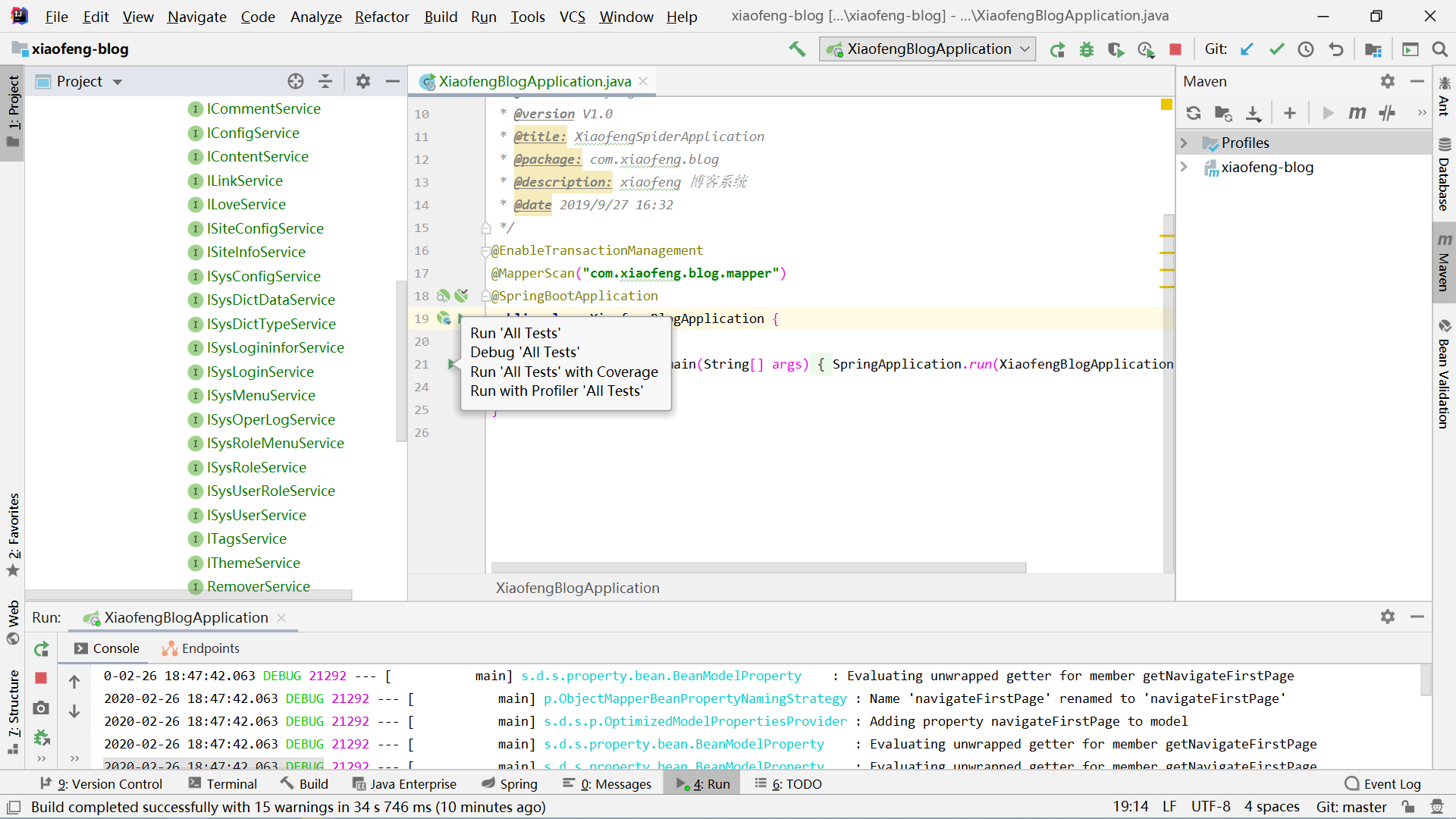Viewport: 1456px width, 819px height.
Task: Open Java Enterprise tool window
Action: pos(404,783)
